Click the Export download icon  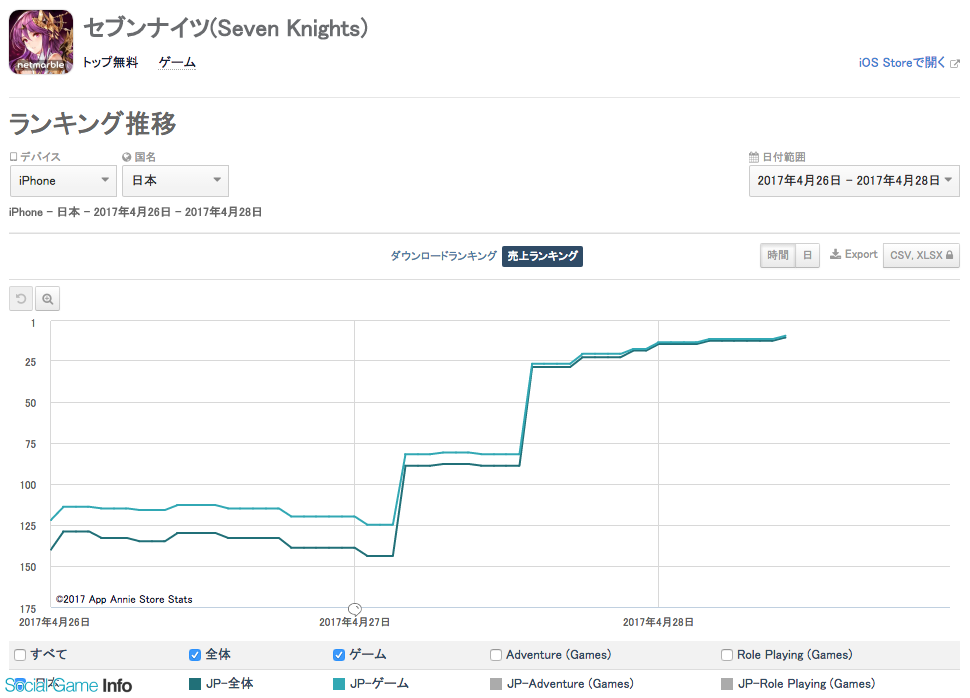(x=835, y=254)
